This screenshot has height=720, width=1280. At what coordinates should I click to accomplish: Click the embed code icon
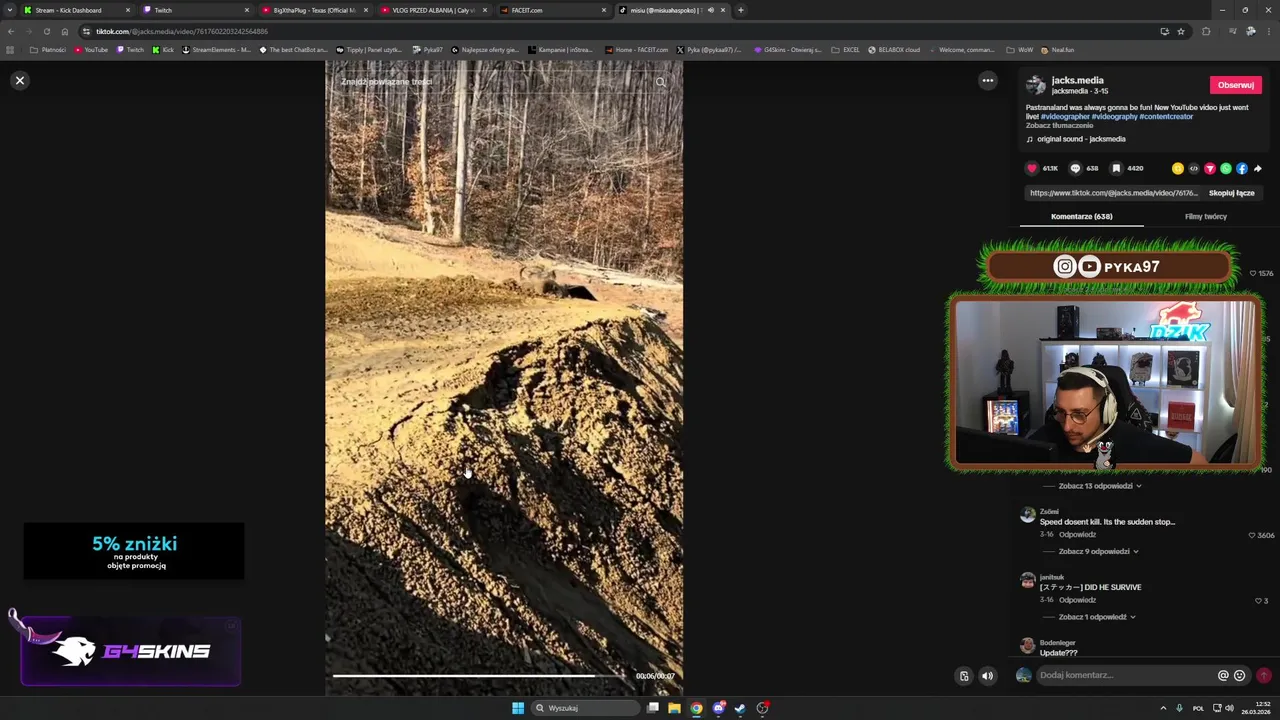tap(1193, 168)
